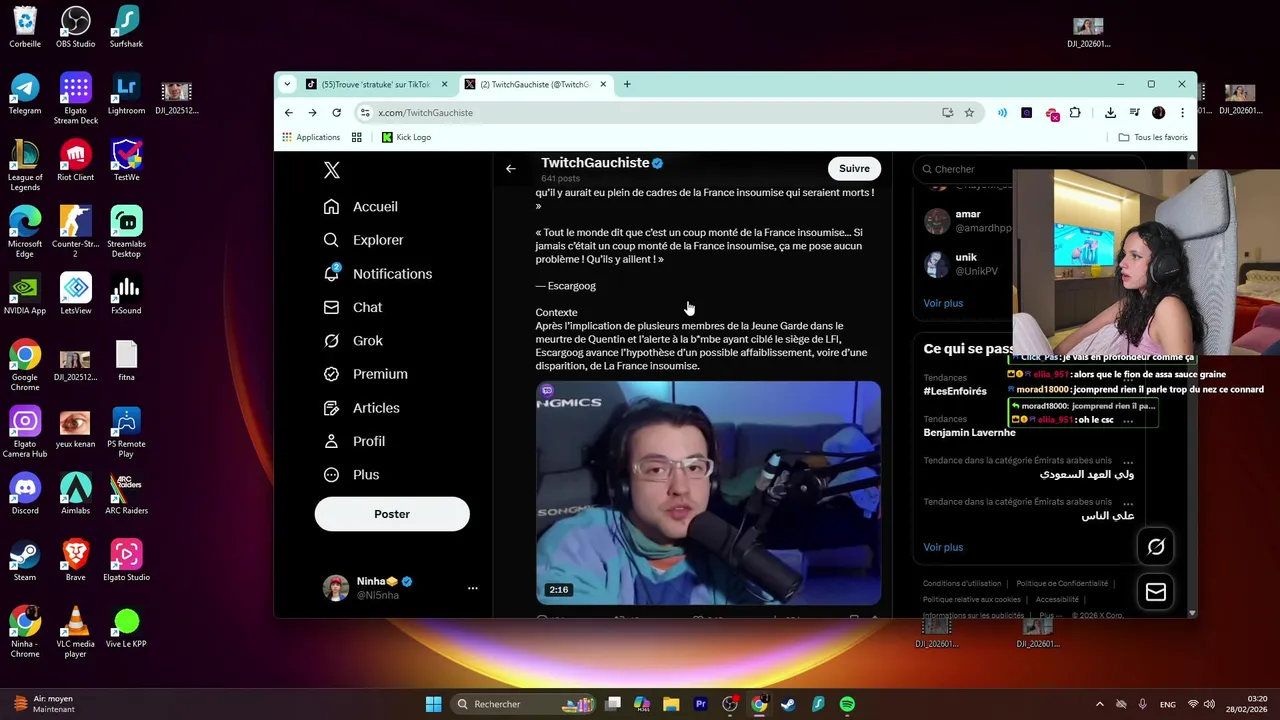Open Streamlabs Desktop icon

126,232
